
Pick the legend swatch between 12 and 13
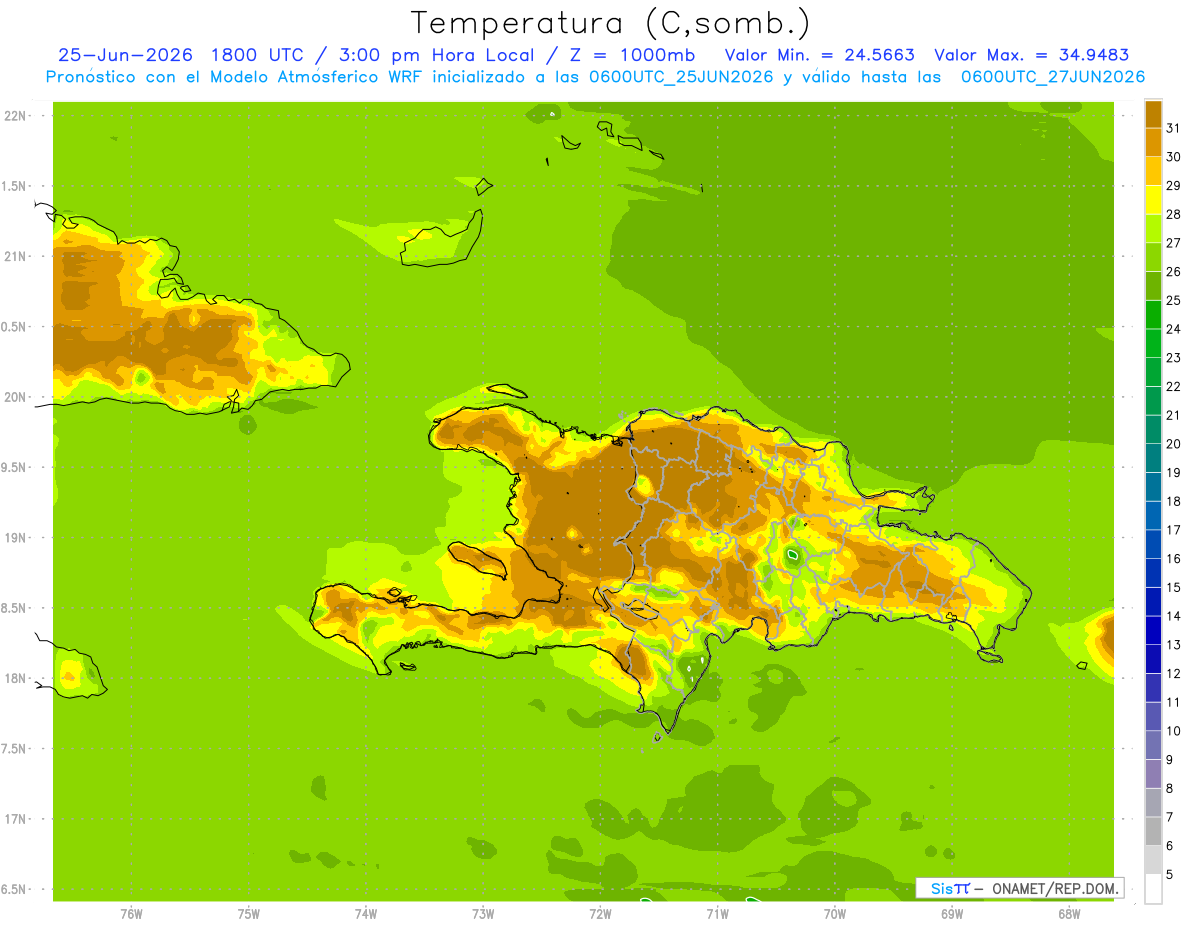tap(1153, 659)
